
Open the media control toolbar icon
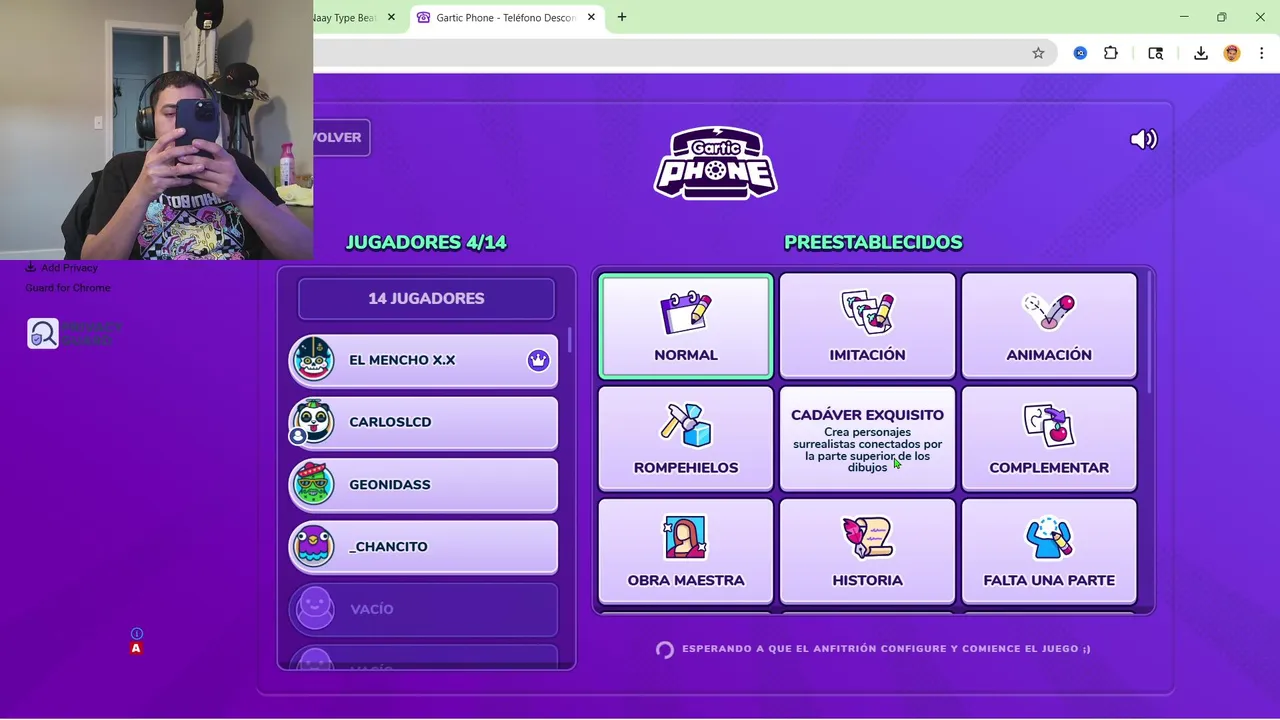tap(1156, 53)
